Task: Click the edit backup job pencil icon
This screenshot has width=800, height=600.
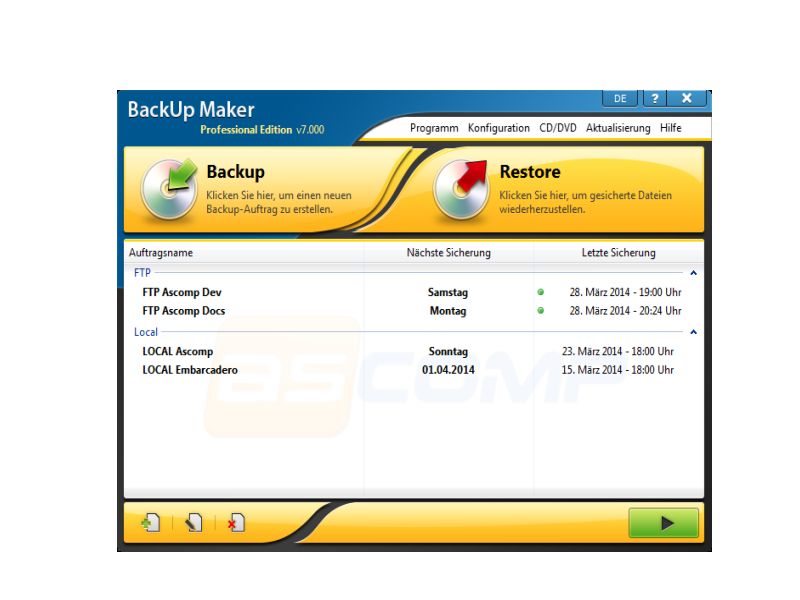Action: click(193, 522)
